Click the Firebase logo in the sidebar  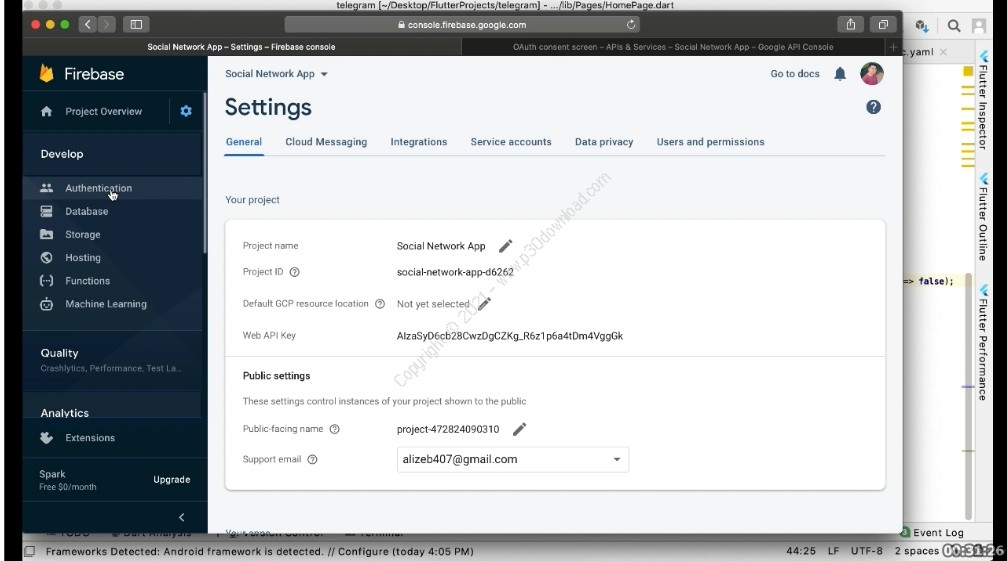pyautogui.click(x=46, y=74)
